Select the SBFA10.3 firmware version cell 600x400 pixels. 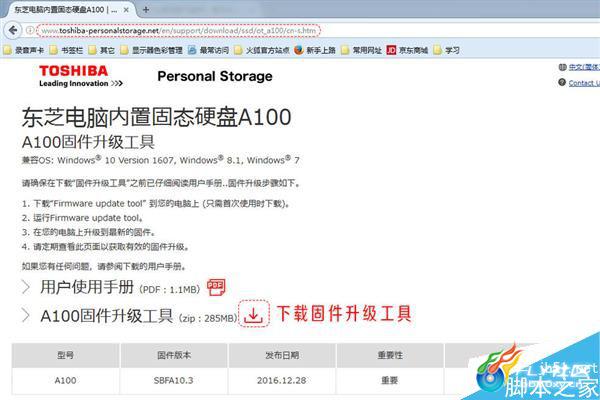click(x=174, y=380)
